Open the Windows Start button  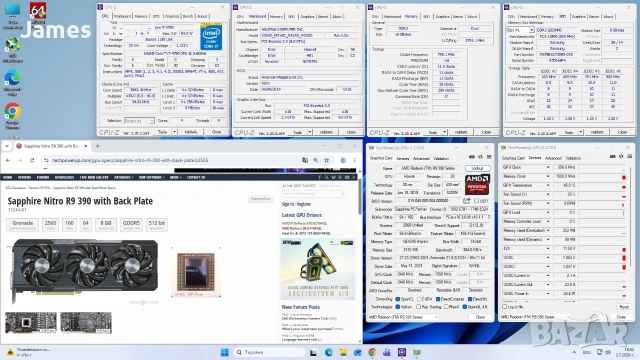(x=224, y=352)
